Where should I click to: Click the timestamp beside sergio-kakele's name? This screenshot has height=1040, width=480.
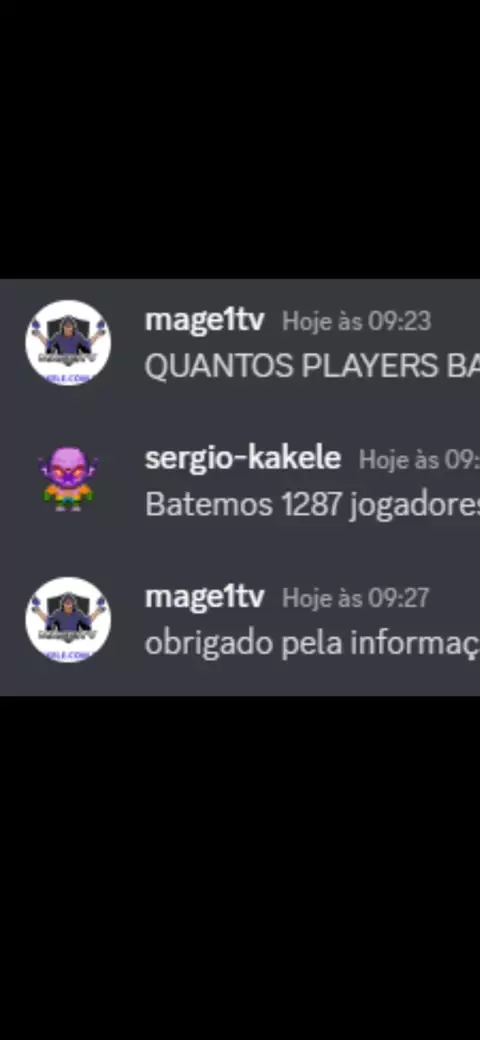pos(419,460)
